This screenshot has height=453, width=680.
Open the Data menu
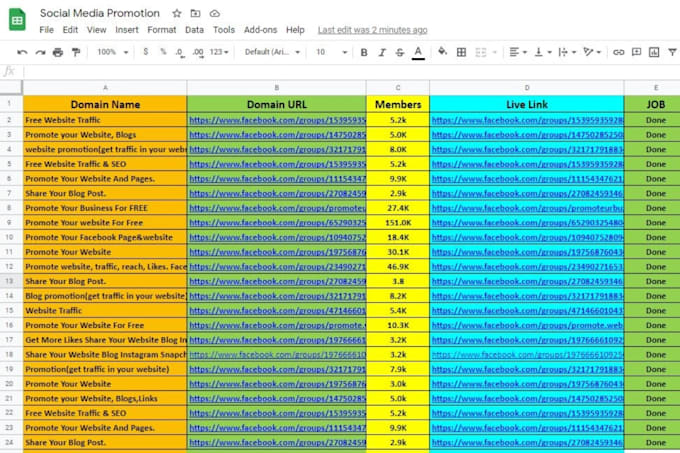194,30
